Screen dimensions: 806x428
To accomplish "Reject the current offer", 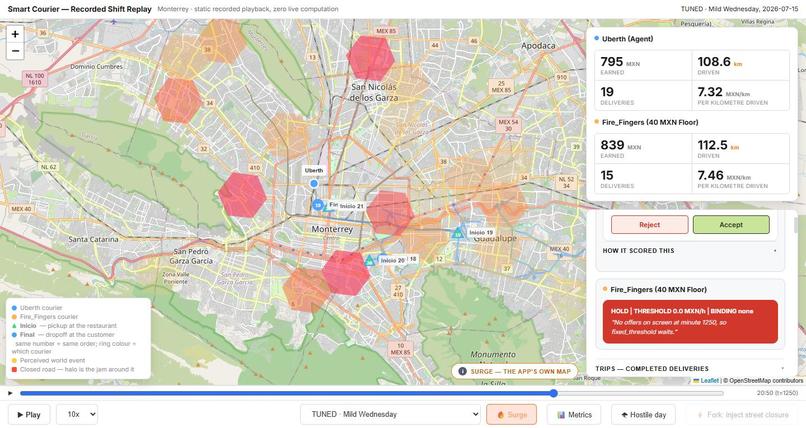I will (x=649, y=225).
